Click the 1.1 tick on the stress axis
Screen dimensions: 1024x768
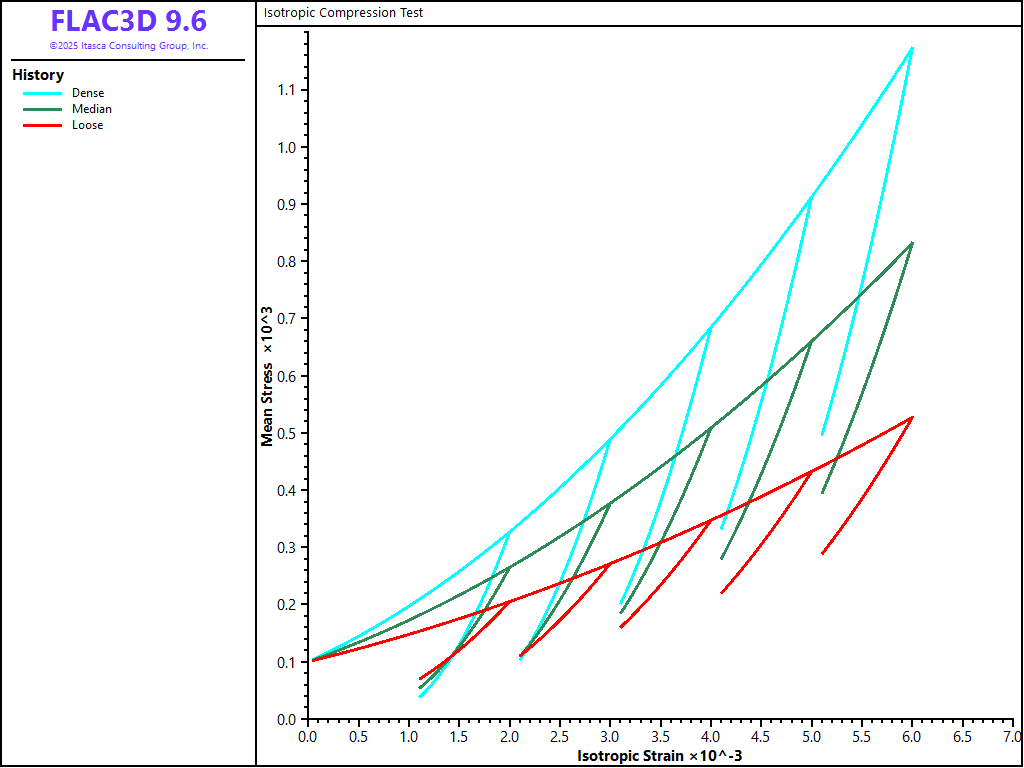286,90
